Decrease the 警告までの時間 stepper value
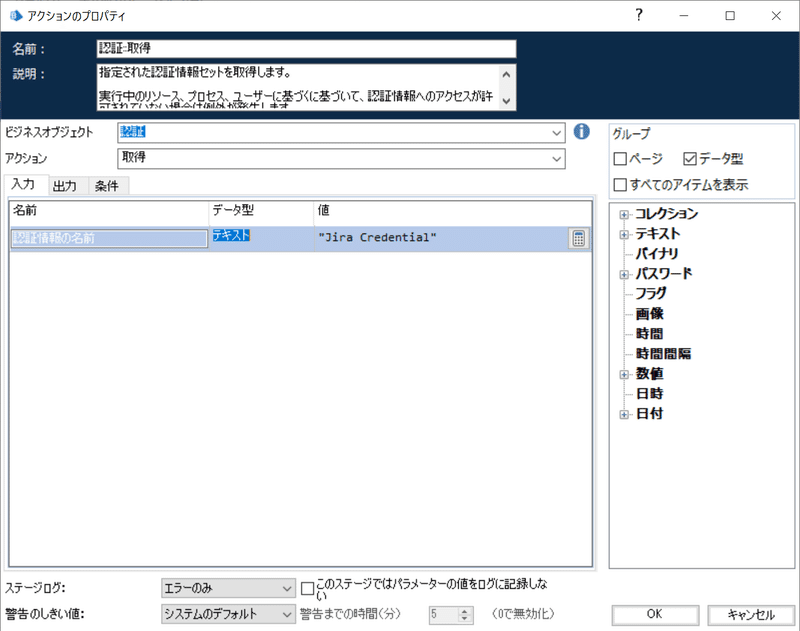The width and height of the screenshot is (800, 631). pos(464,618)
